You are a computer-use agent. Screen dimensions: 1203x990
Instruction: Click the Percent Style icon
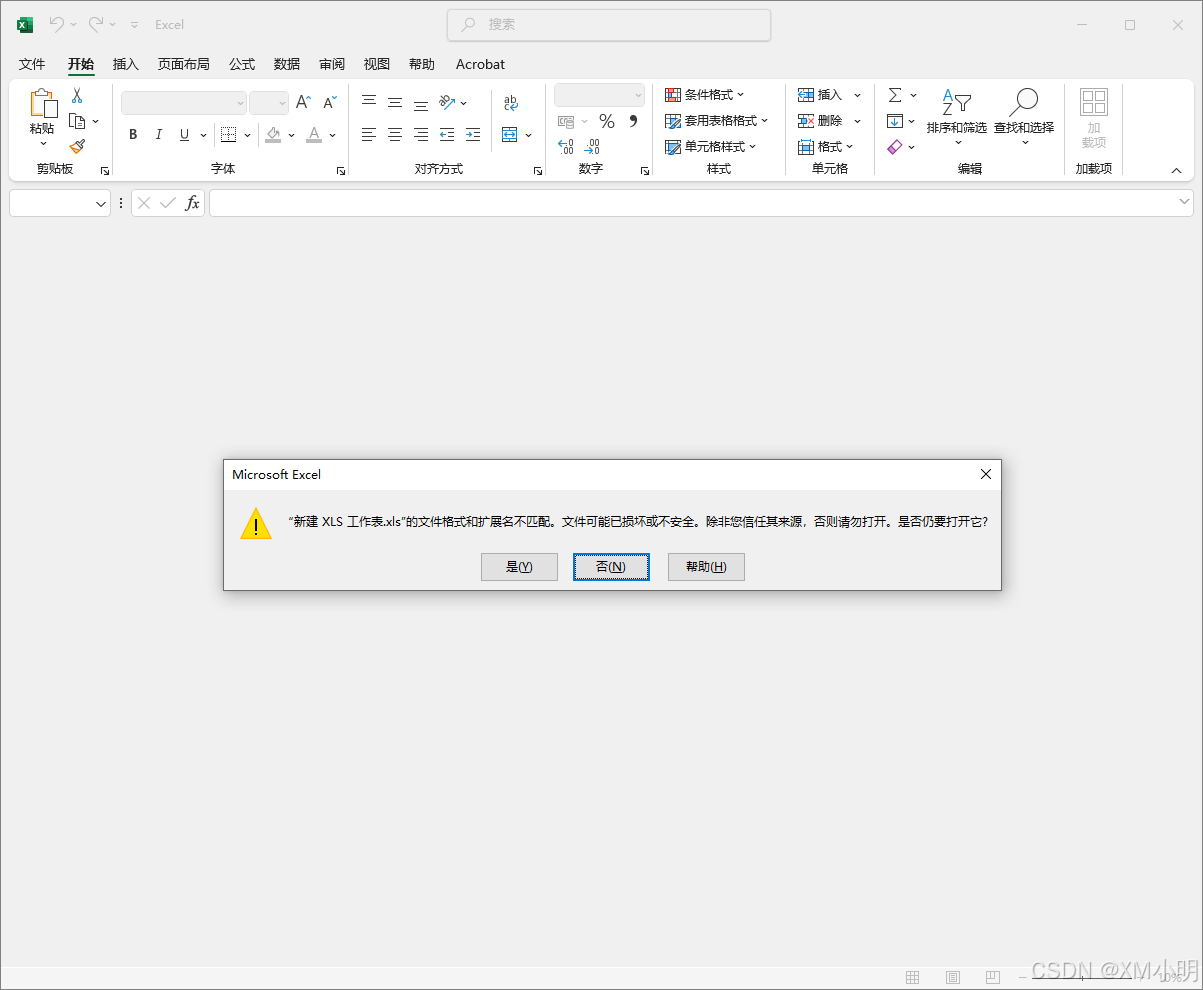click(607, 122)
